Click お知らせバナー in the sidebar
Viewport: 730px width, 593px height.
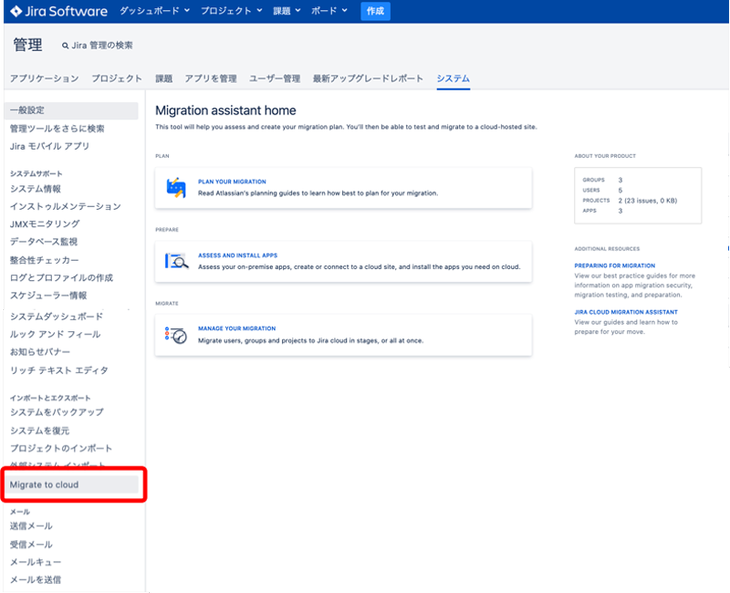tap(40, 352)
